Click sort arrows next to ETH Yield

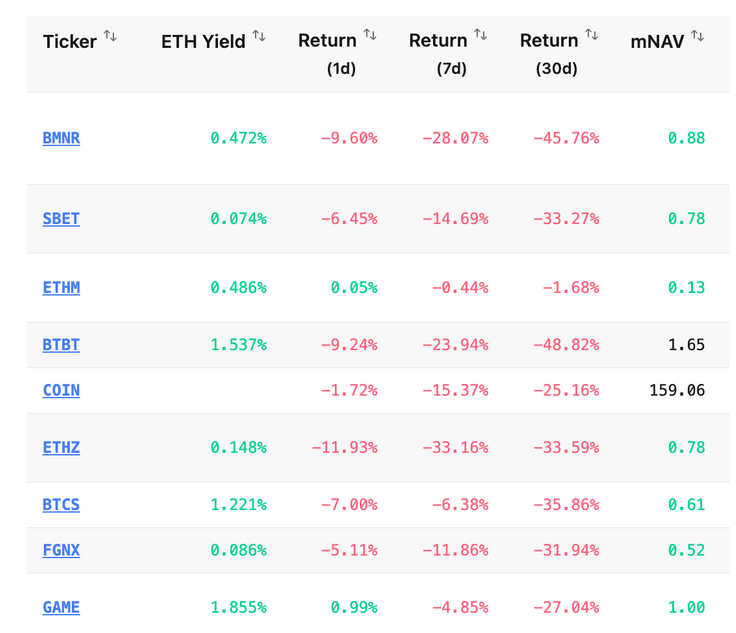[259, 37]
